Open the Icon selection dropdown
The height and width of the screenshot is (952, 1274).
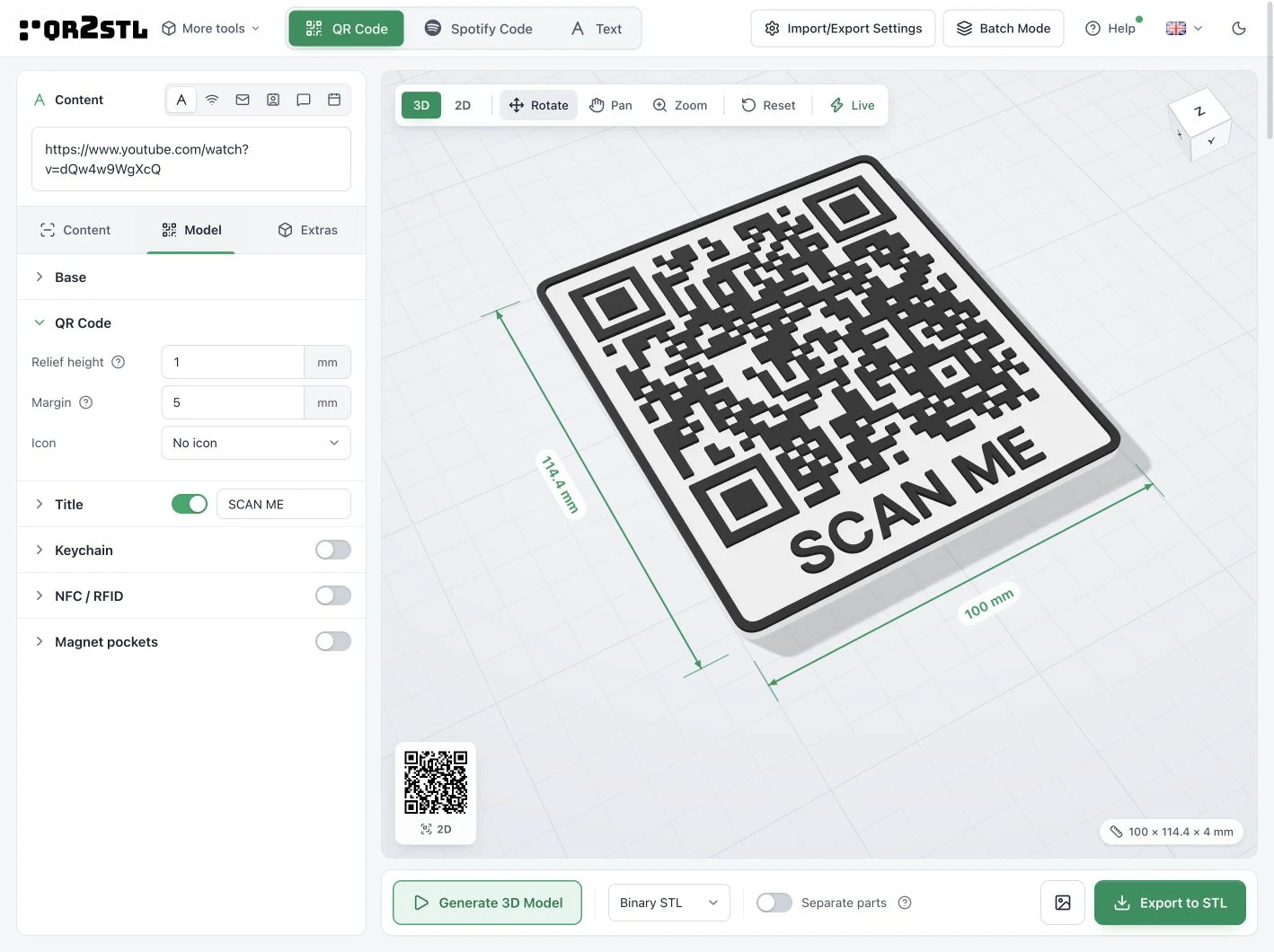pos(256,443)
